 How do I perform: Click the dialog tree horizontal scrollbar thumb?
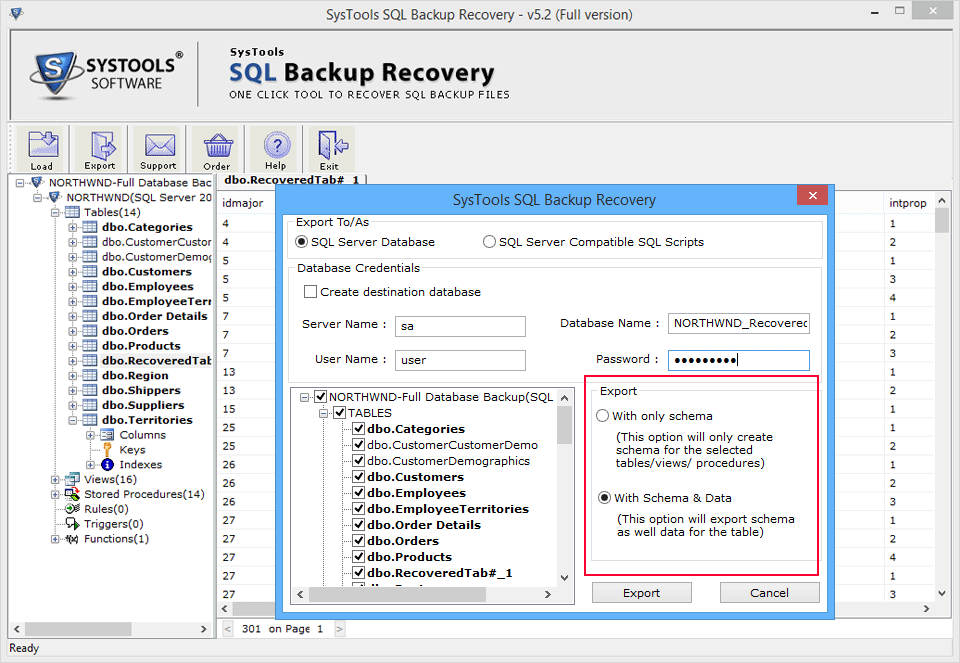[x=397, y=594]
